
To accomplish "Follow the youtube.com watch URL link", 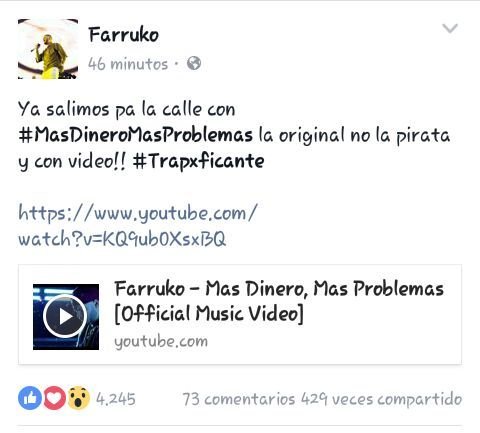I will click(x=138, y=226).
